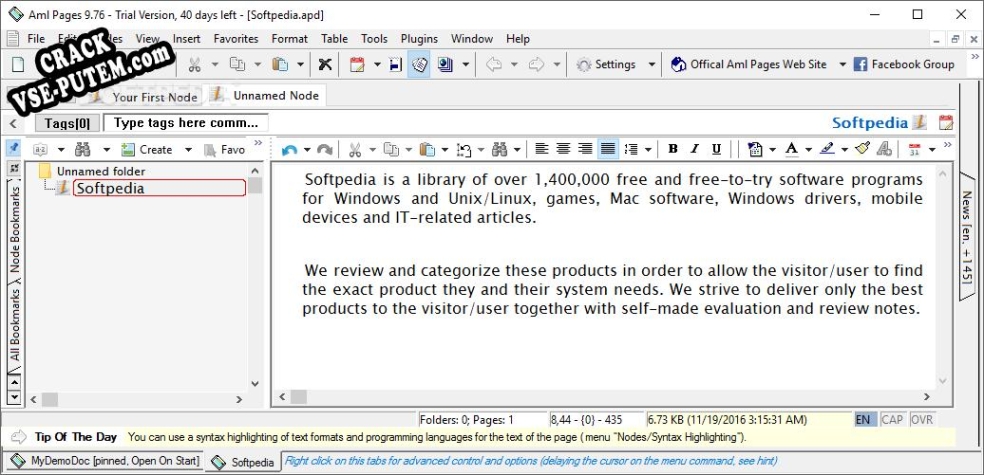Open the highlight color dropdown arrow
This screenshot has width=984, height=475.
[845, 149]
